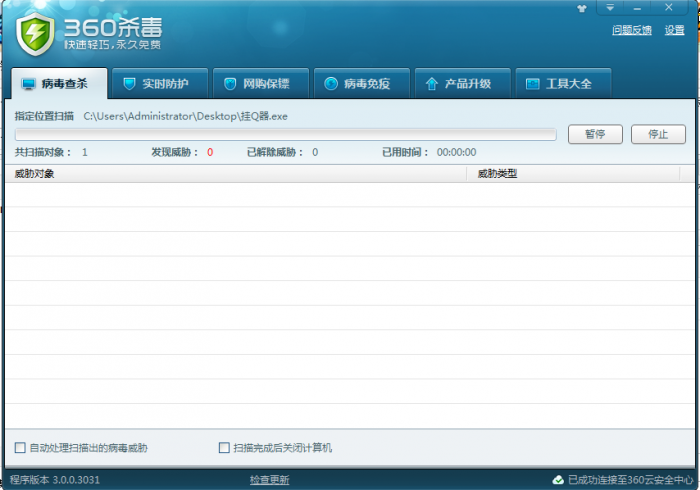Click the toolbox icon on 工具大全 tab
This screenshot has width=700, height=490.
tap(533, 84)
